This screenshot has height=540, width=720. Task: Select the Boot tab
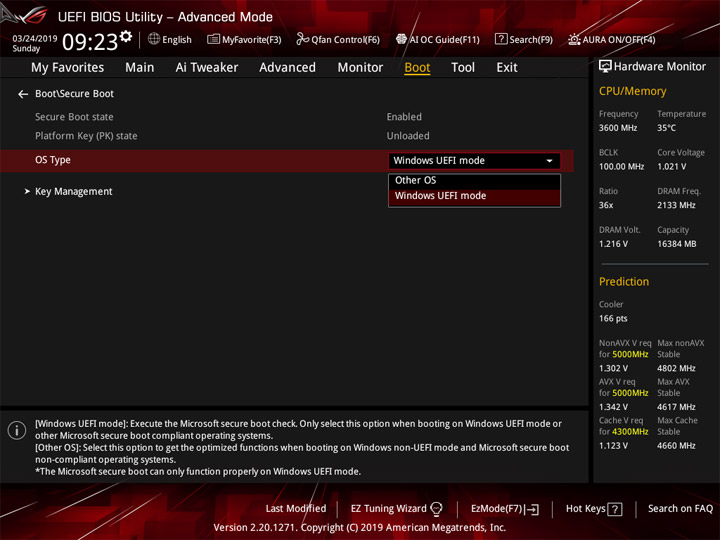[417, 68]
